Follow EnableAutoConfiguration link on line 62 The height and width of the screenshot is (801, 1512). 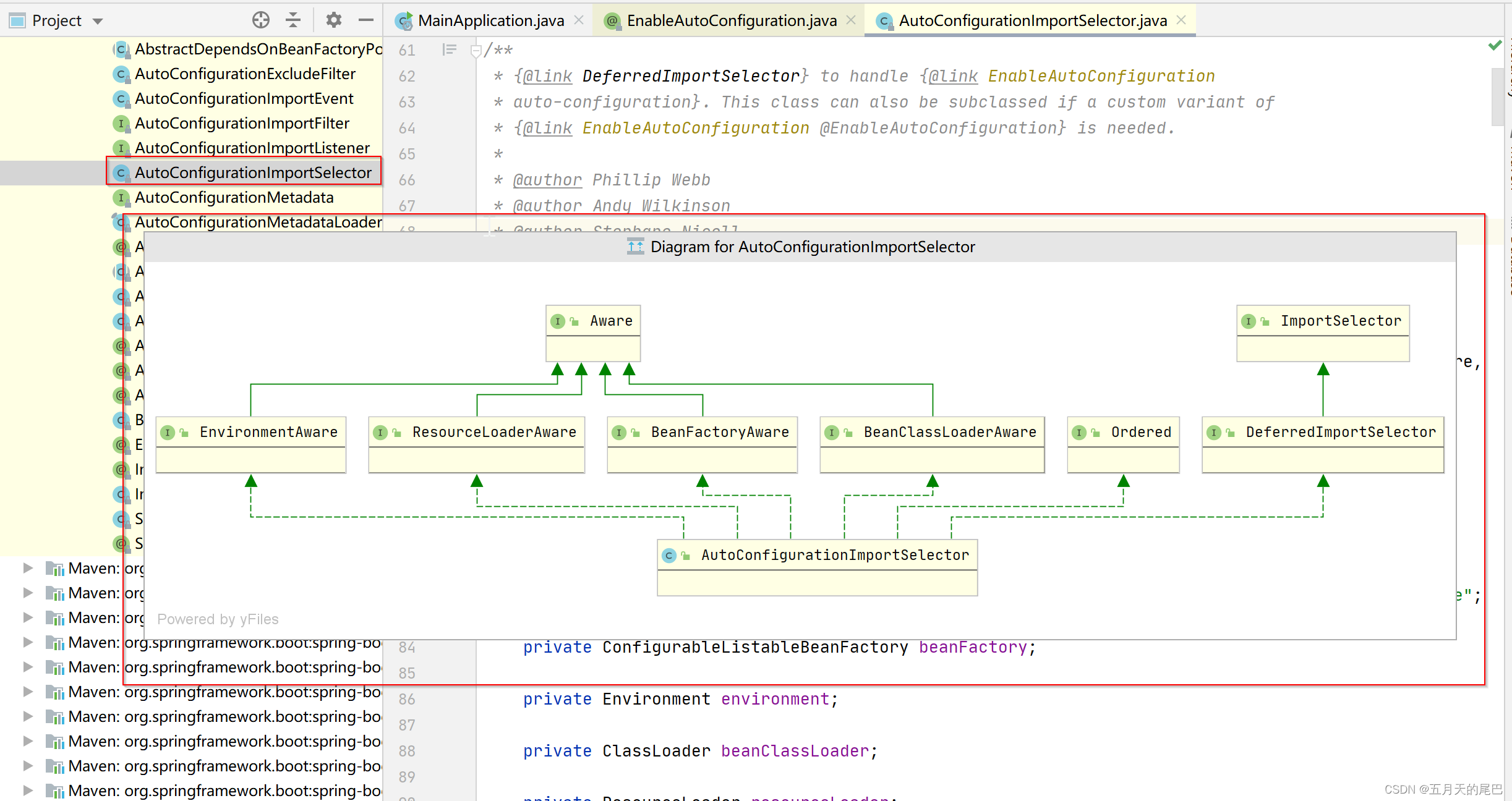(x=1101, y=76)
